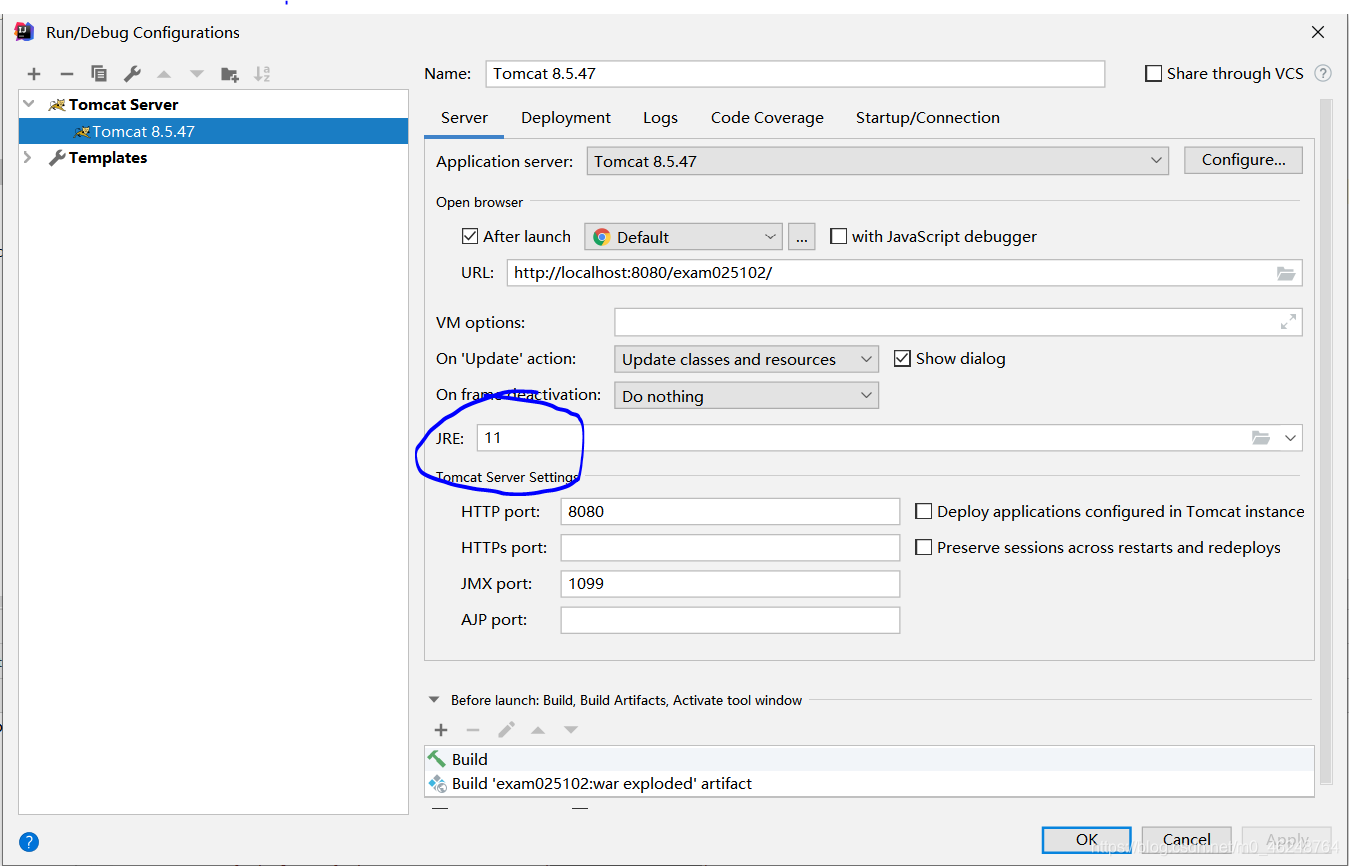This screenshot has height=866, width=1349.
Task: Browse for URL folder icon
Action: coord(1286,273)
